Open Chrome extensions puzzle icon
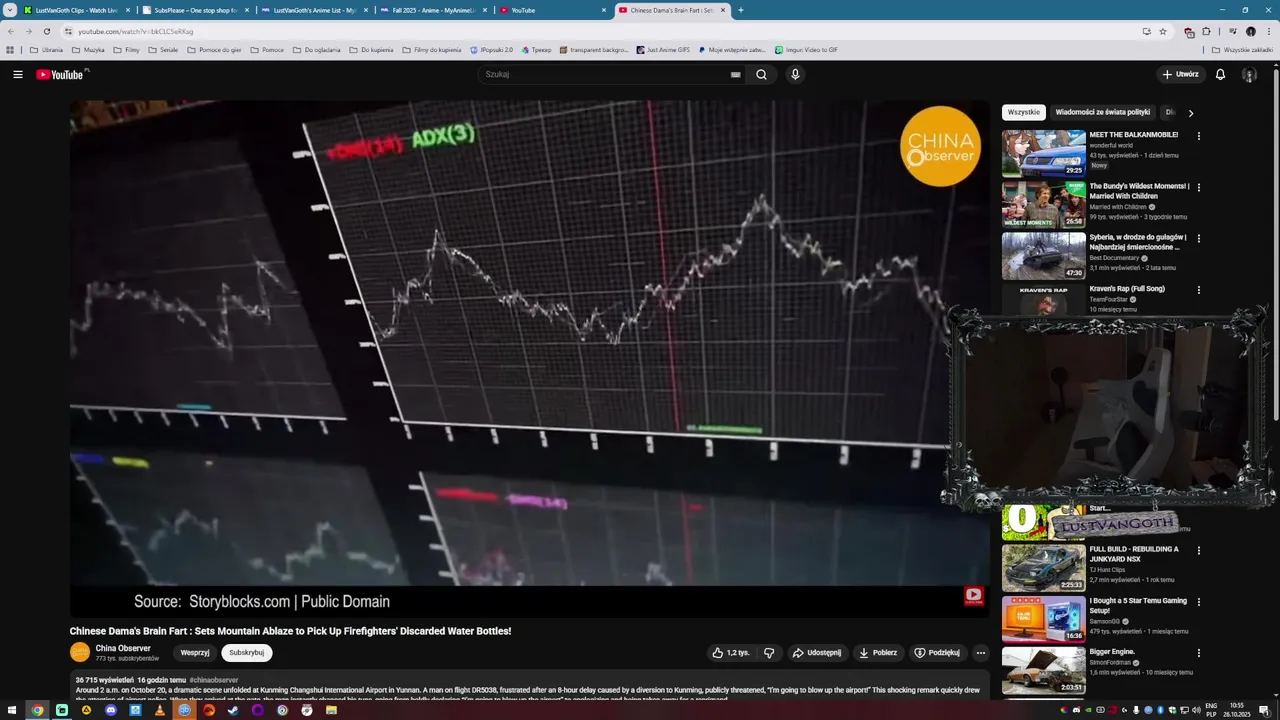This screenshot has height=720, width=1280. click(1206, 31)
